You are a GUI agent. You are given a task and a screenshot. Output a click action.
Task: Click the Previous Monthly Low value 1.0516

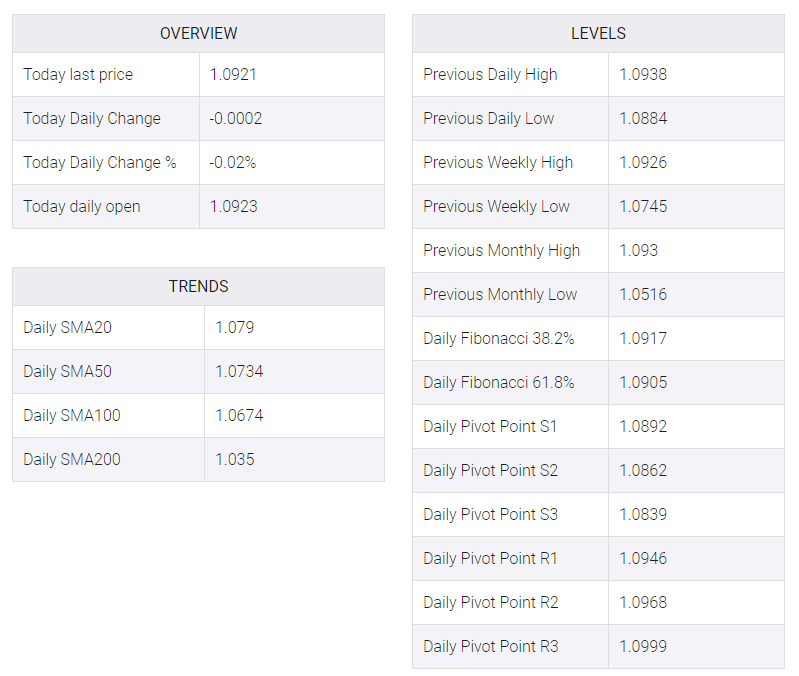pos(643,294)
